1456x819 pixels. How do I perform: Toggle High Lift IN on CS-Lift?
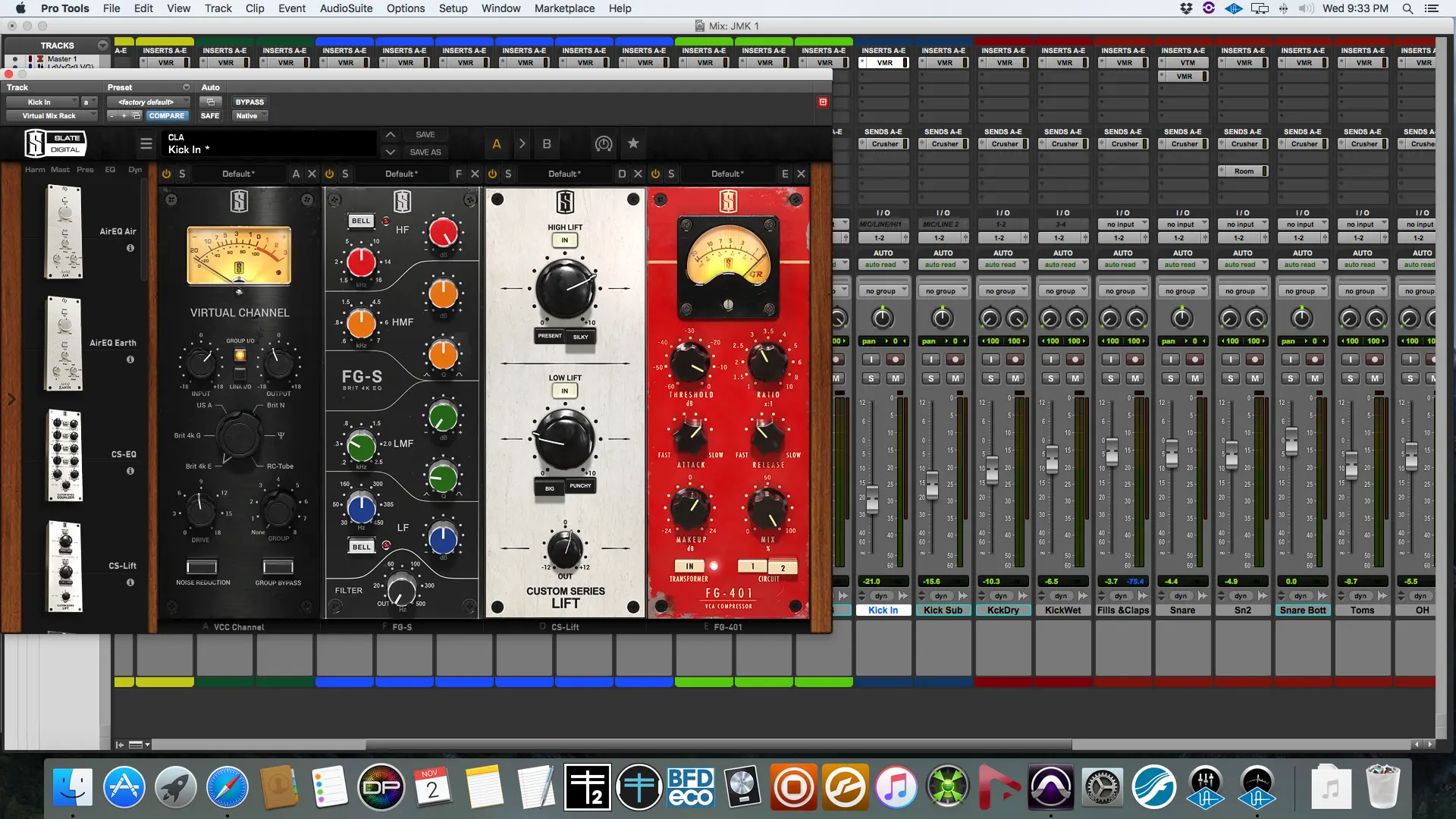point(564,240)
